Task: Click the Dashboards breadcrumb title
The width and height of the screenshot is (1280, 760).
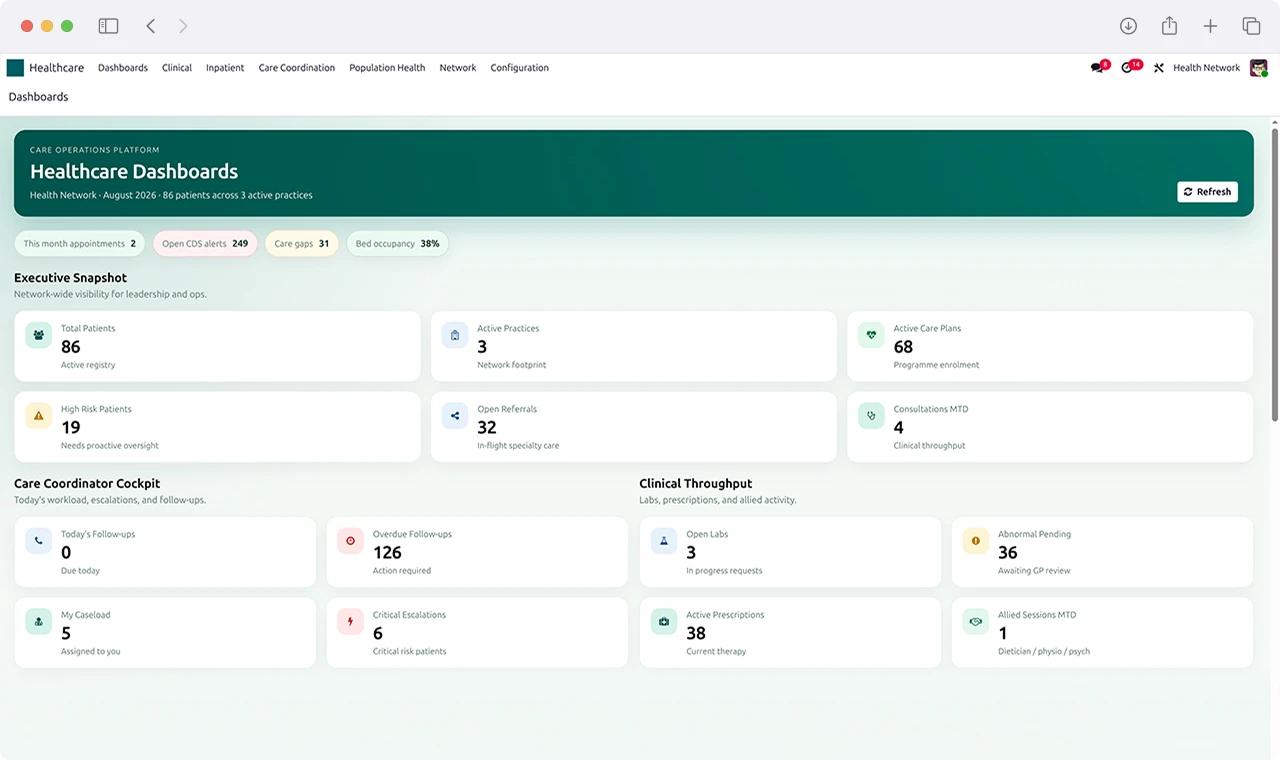Action: click(39, 97)
